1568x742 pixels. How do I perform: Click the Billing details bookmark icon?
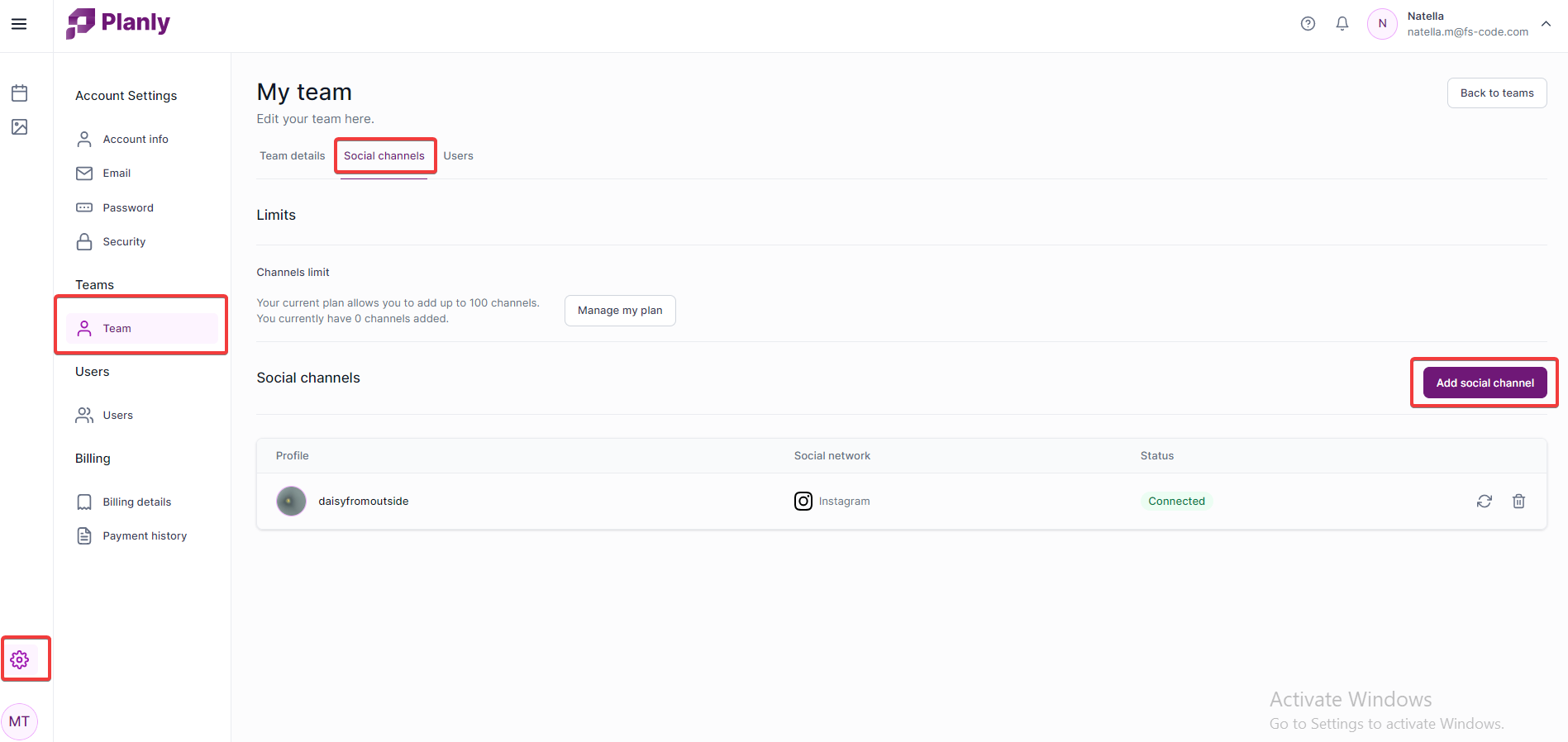pyautogui.click(x=84, y=502)
